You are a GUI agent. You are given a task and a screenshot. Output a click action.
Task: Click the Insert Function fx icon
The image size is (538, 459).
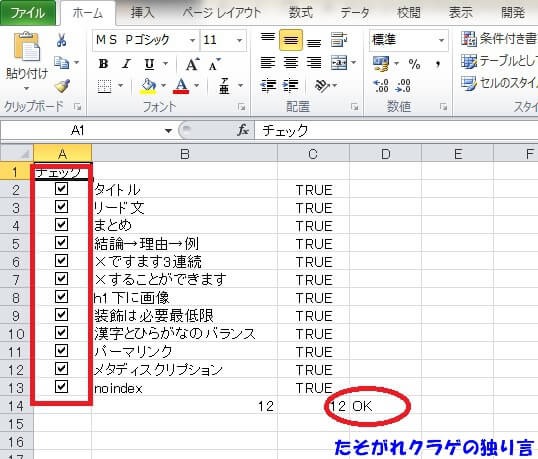243,130
